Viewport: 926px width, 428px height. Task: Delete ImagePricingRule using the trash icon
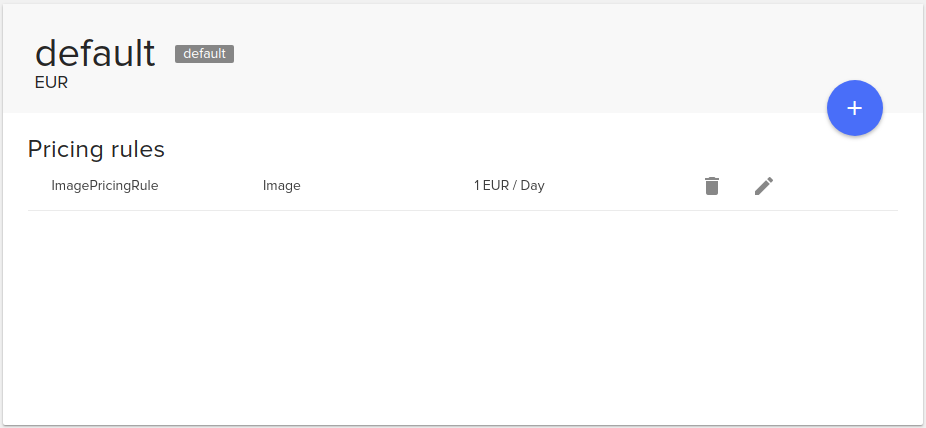(712, 186)
